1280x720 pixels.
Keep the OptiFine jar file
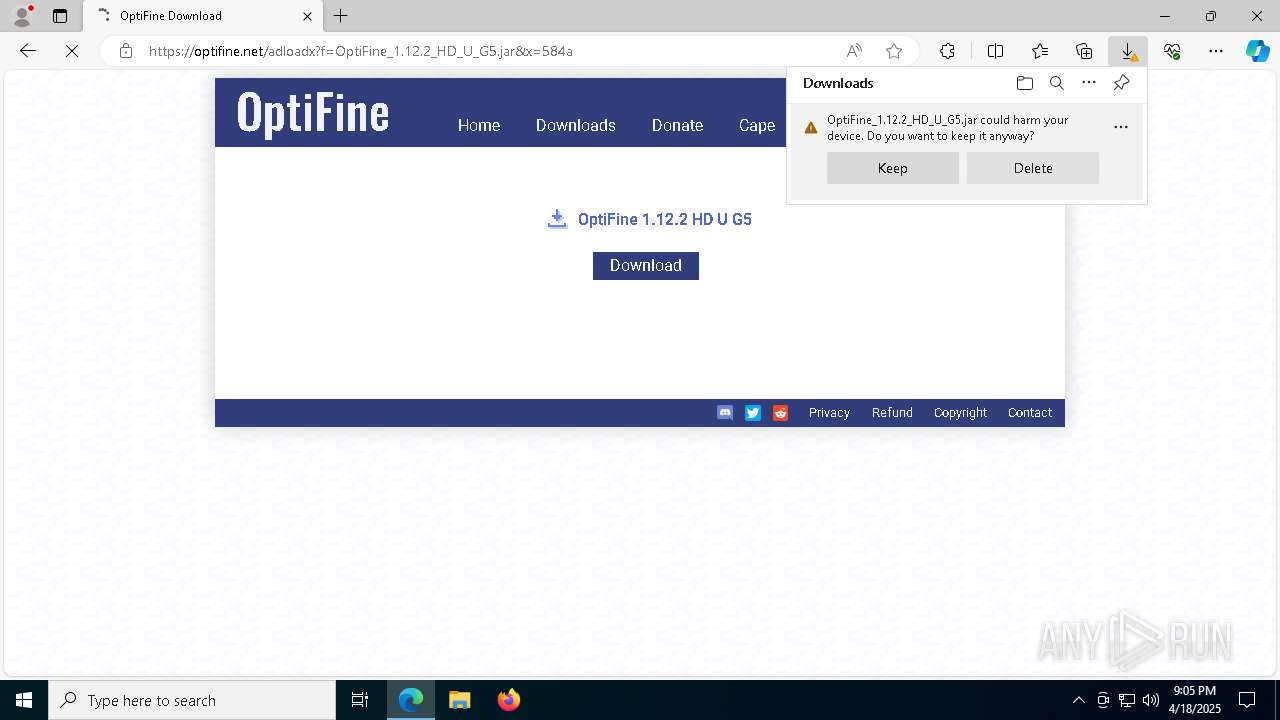[893, 168]
